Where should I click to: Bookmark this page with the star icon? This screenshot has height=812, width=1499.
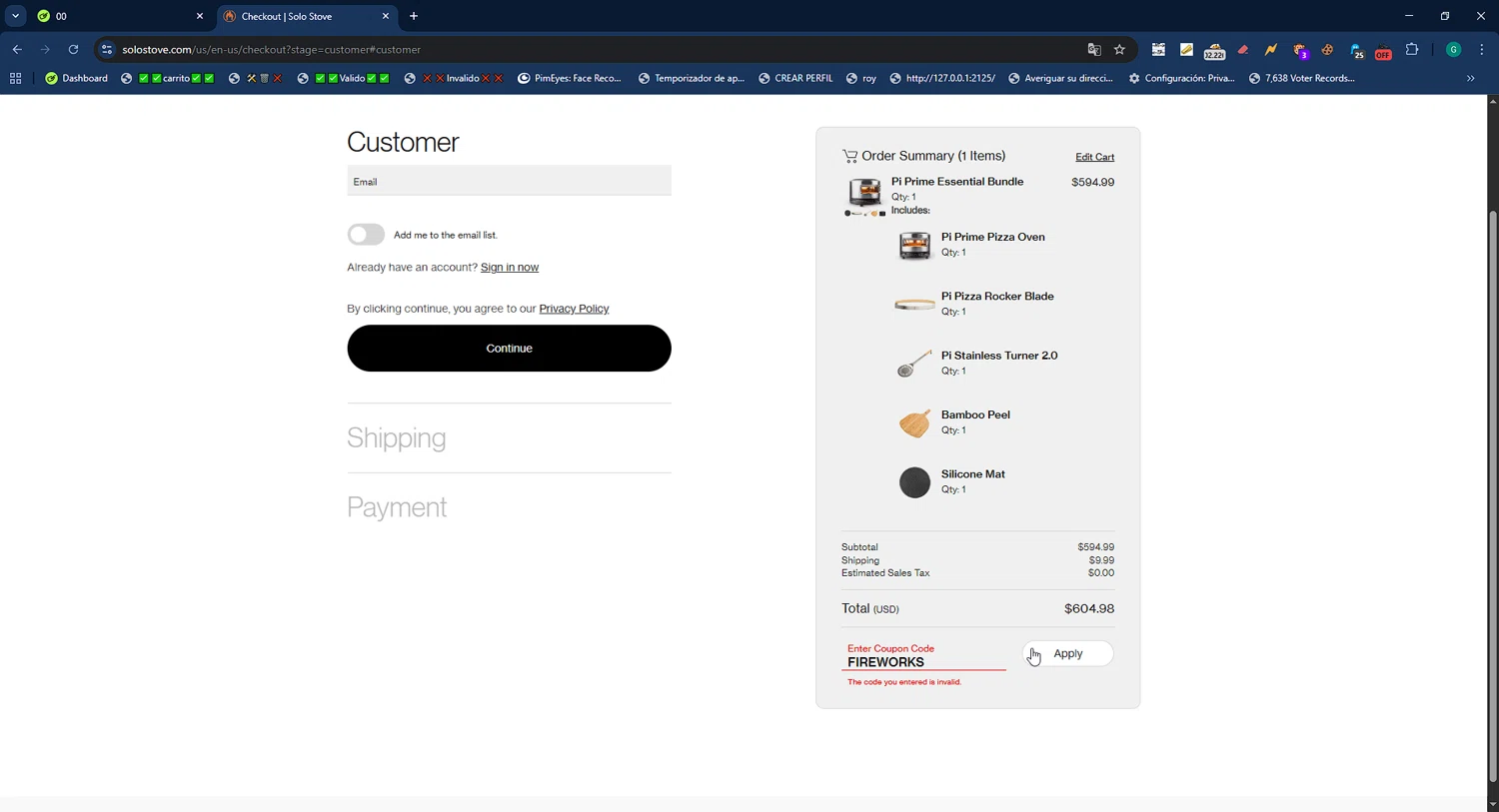1119,49
